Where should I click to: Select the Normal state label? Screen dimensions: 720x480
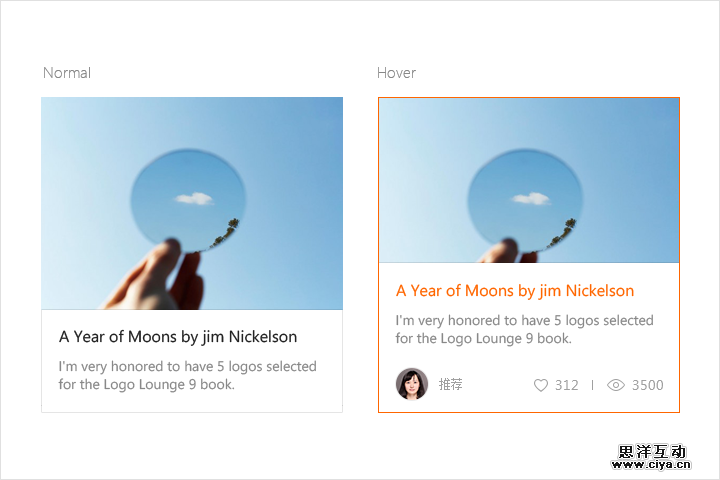67,73
